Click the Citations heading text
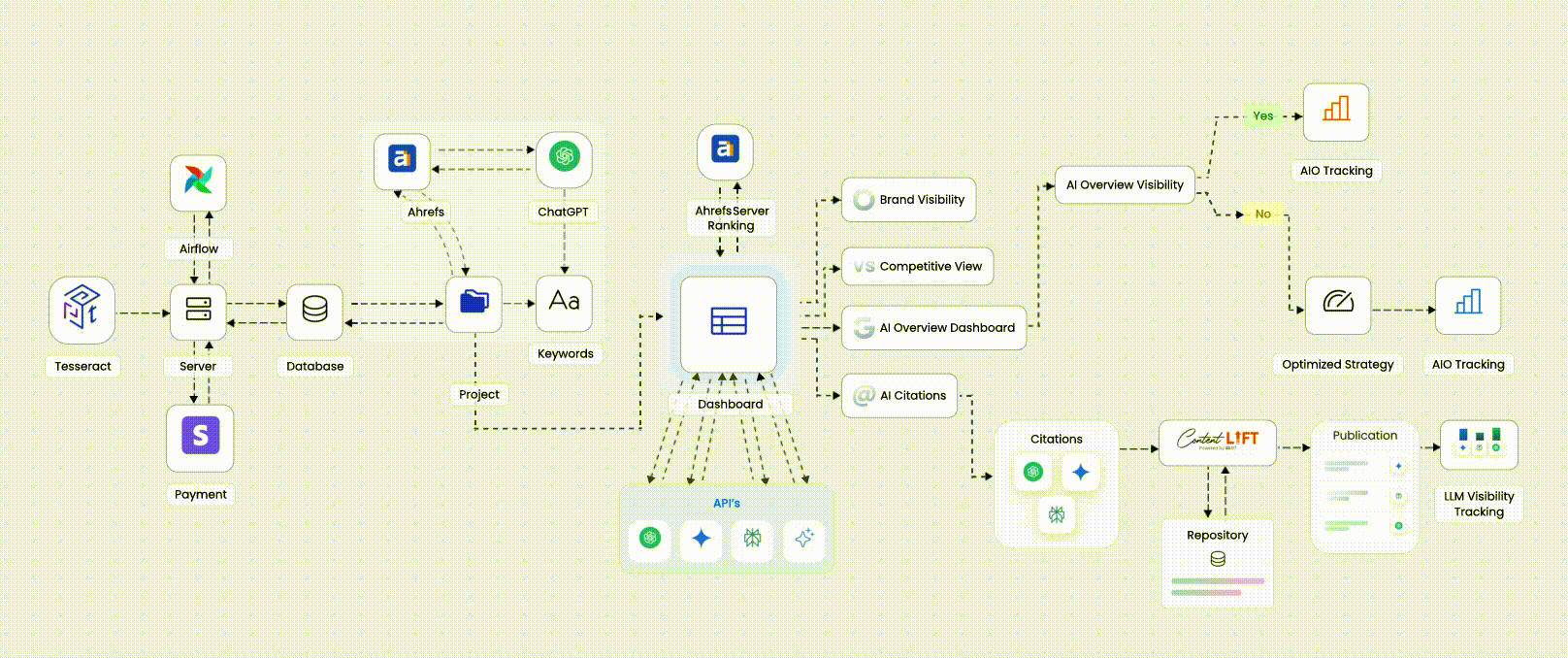 1057,439
